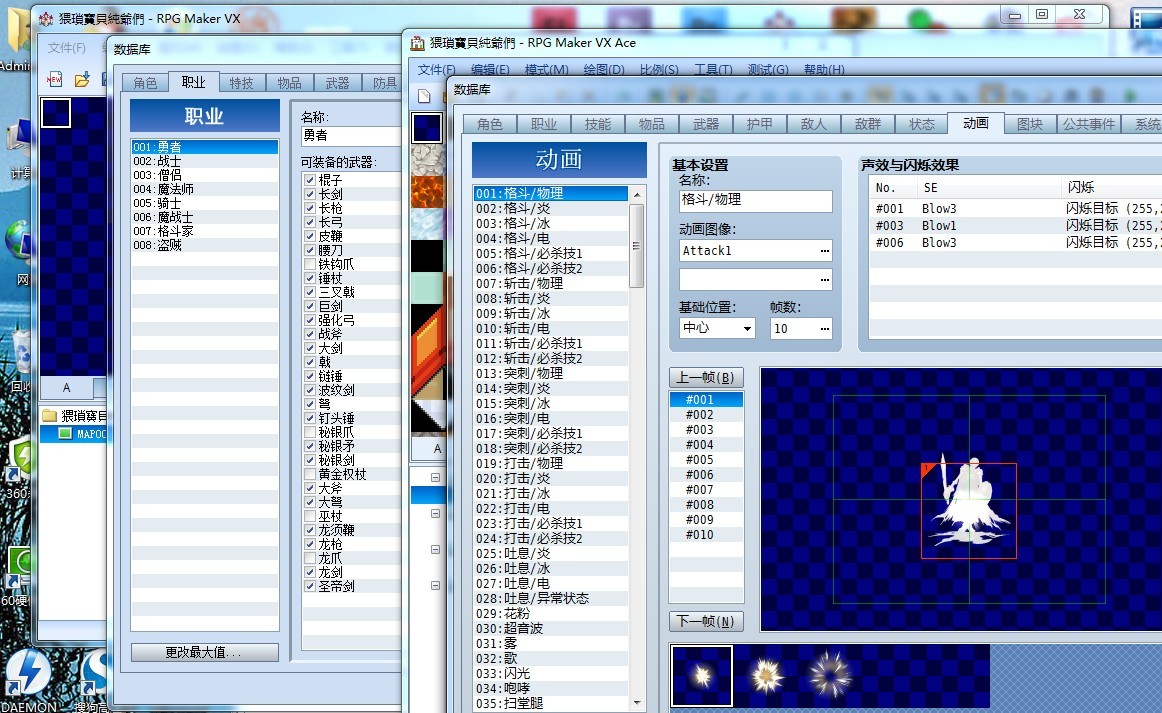Select the first small spark animation cell thumbnail

702,675
